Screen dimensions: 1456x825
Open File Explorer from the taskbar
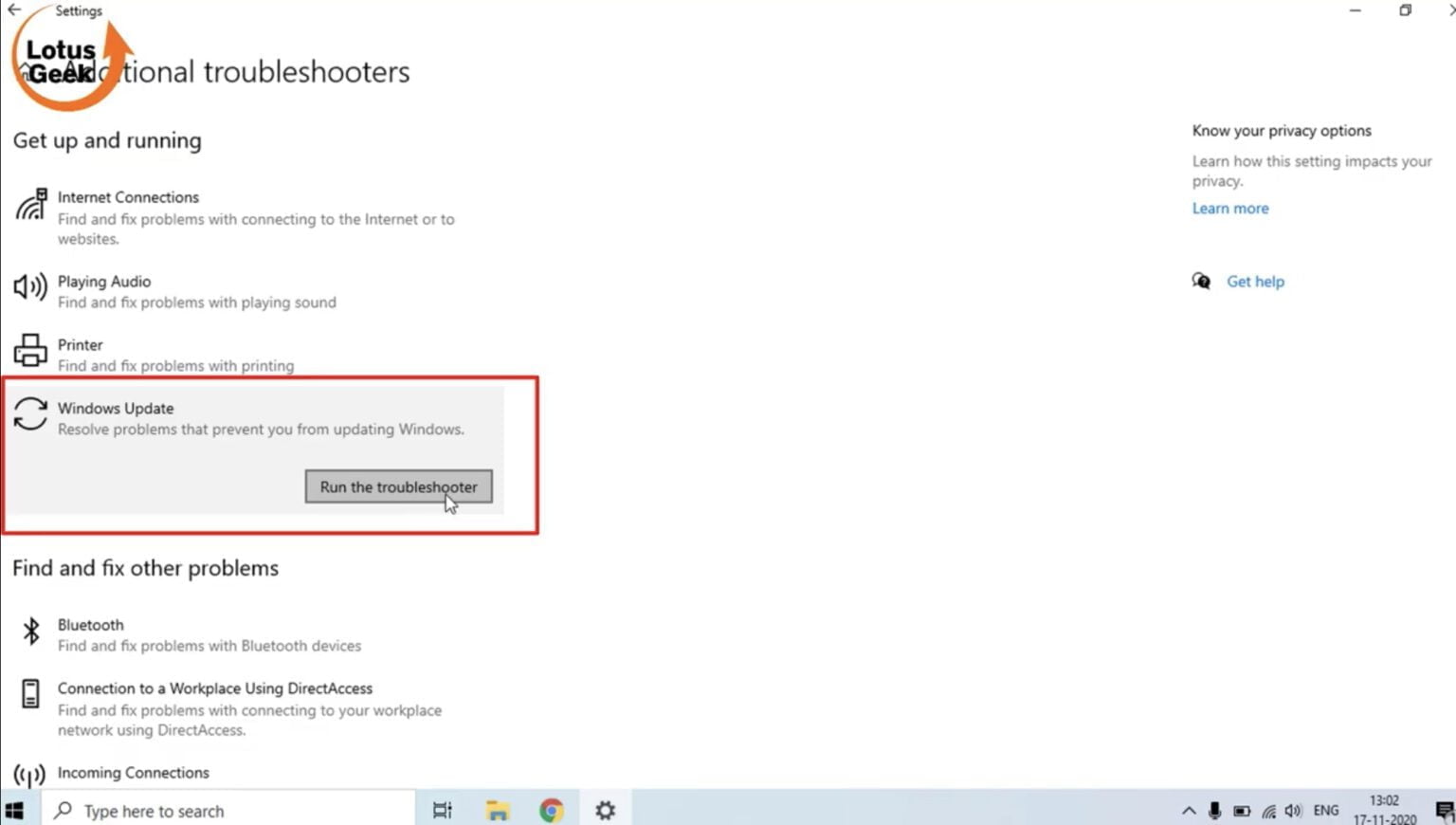tap(497, 811)
